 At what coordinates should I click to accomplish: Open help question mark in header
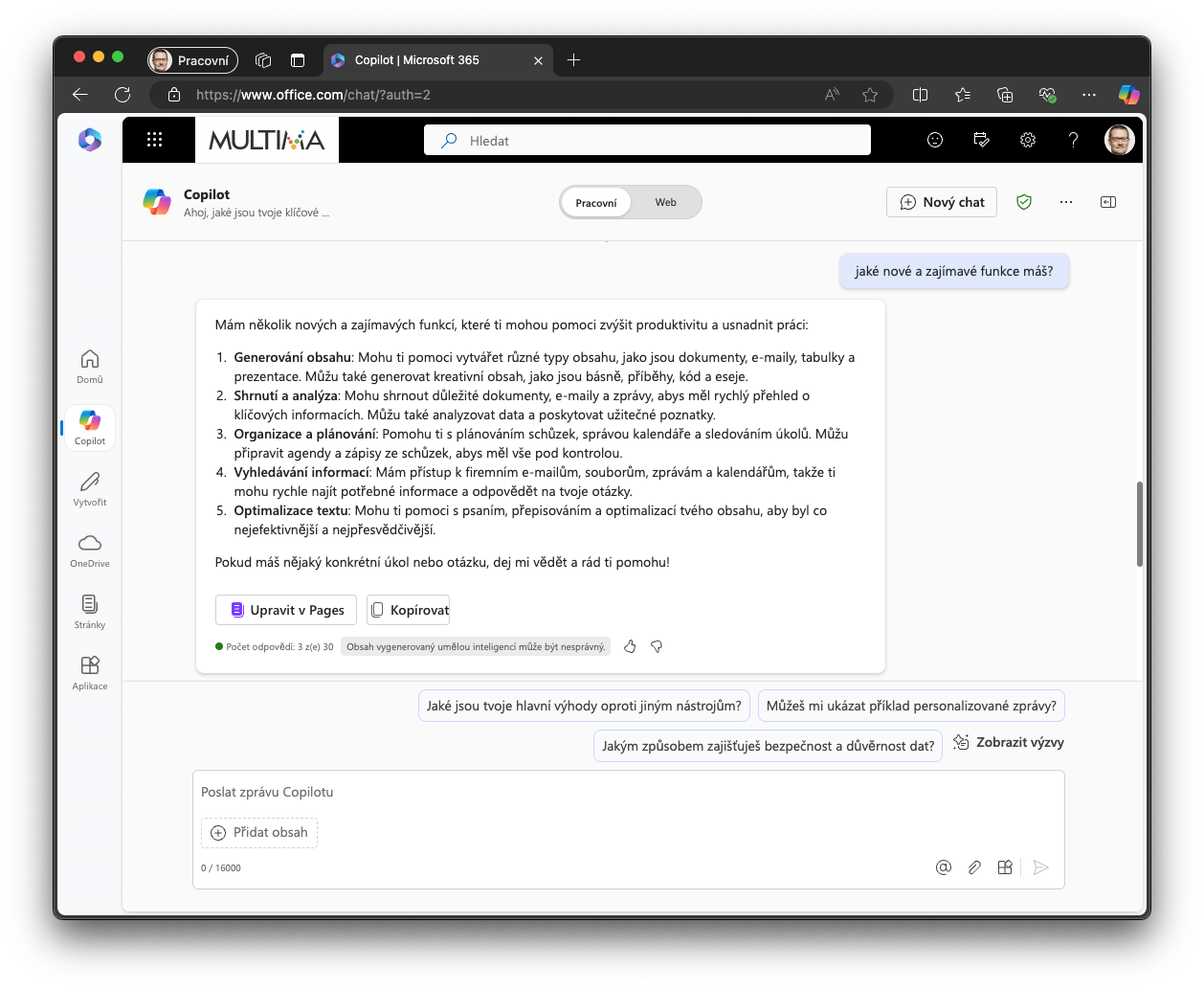(x=1074, y=140)
